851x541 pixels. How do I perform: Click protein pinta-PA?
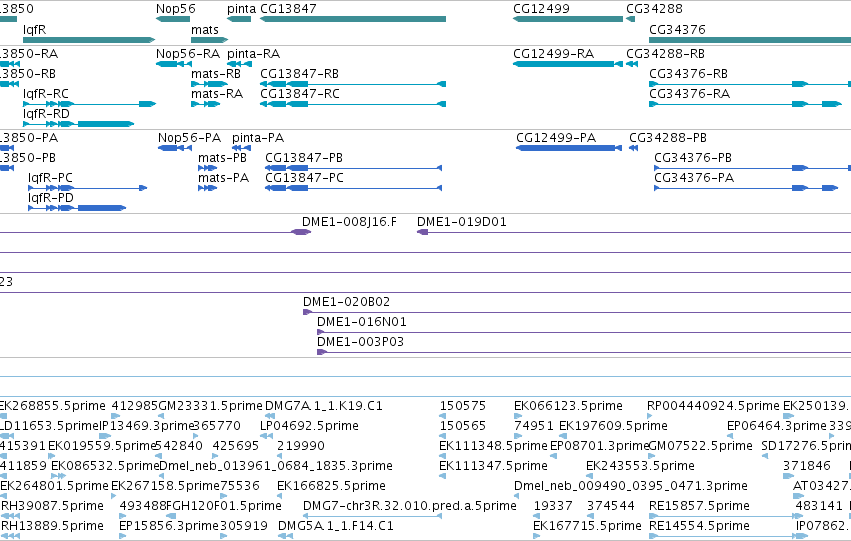pyautogui.click(x=242, y=148)
